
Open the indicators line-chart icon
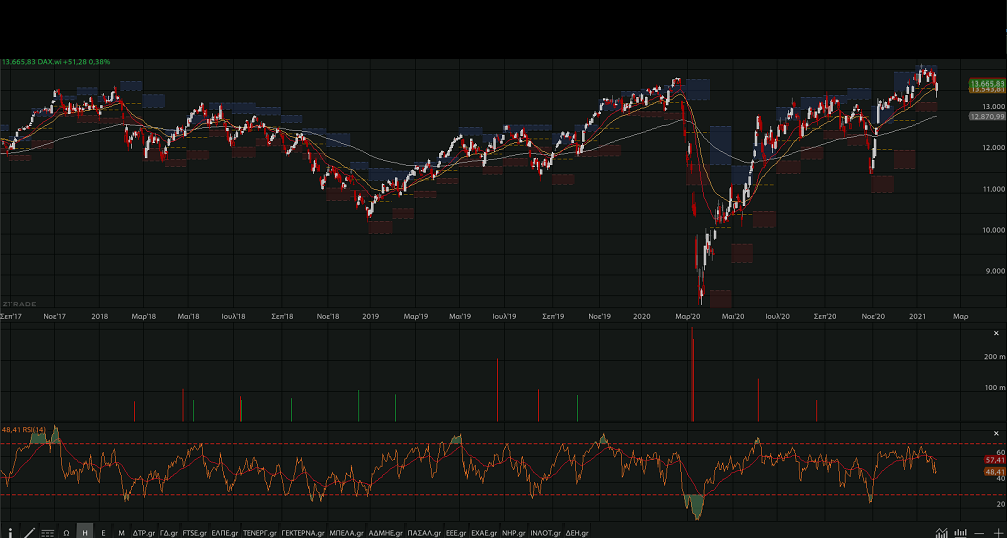pyautogui.click(x=942, y=533)
